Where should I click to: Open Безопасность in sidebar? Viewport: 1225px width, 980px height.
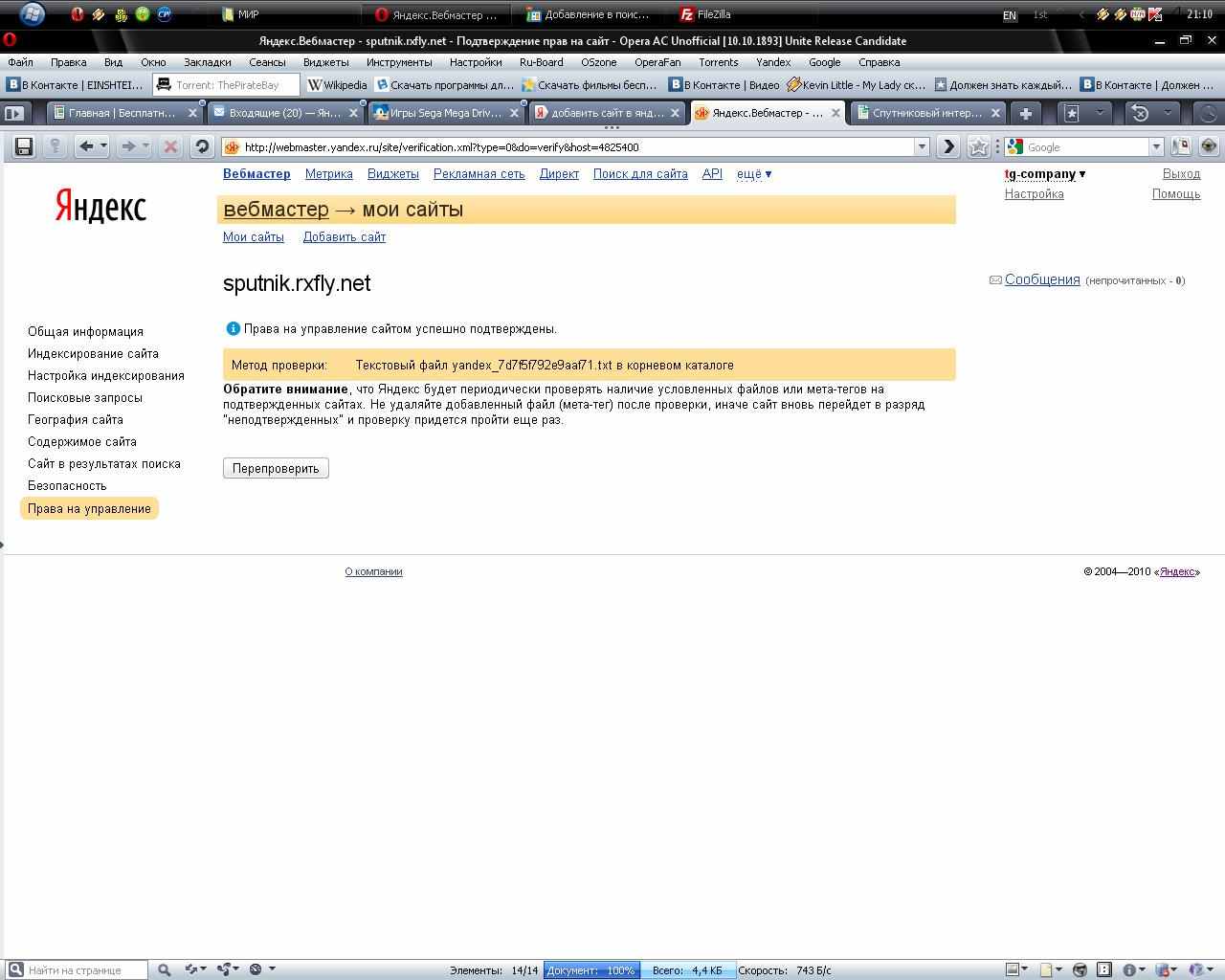[67, 485]
